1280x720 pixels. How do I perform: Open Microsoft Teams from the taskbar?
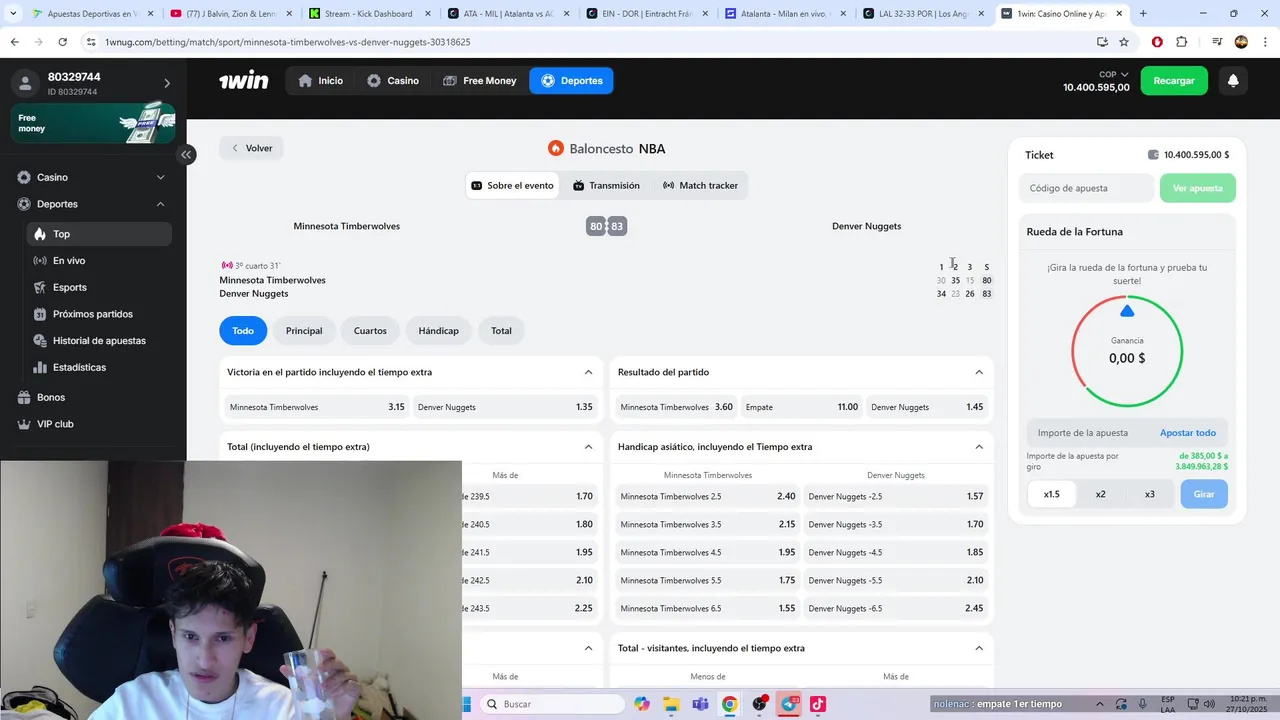700,704
